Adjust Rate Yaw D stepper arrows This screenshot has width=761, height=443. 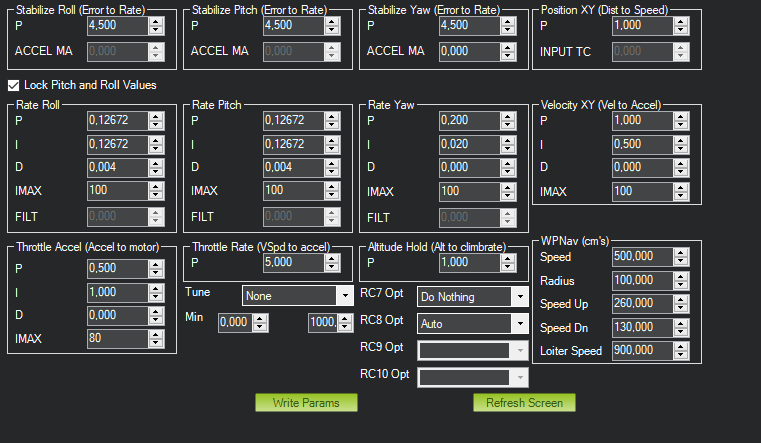click(x=508, y=167)
